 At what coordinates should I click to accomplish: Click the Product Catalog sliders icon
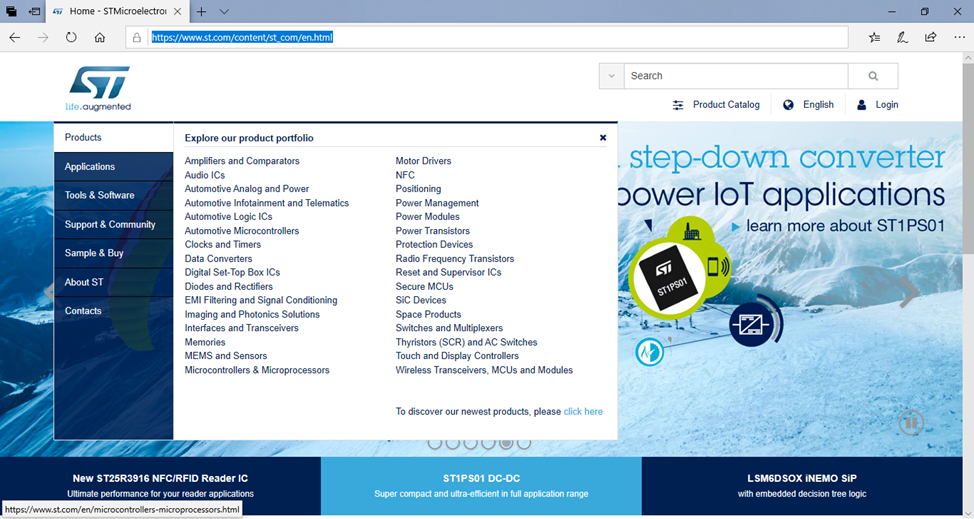[678, 105]
